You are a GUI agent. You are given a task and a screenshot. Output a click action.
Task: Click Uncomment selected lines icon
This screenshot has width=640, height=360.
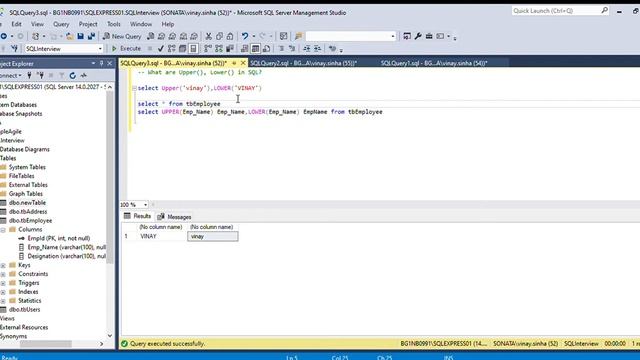[x=292, y=49]
